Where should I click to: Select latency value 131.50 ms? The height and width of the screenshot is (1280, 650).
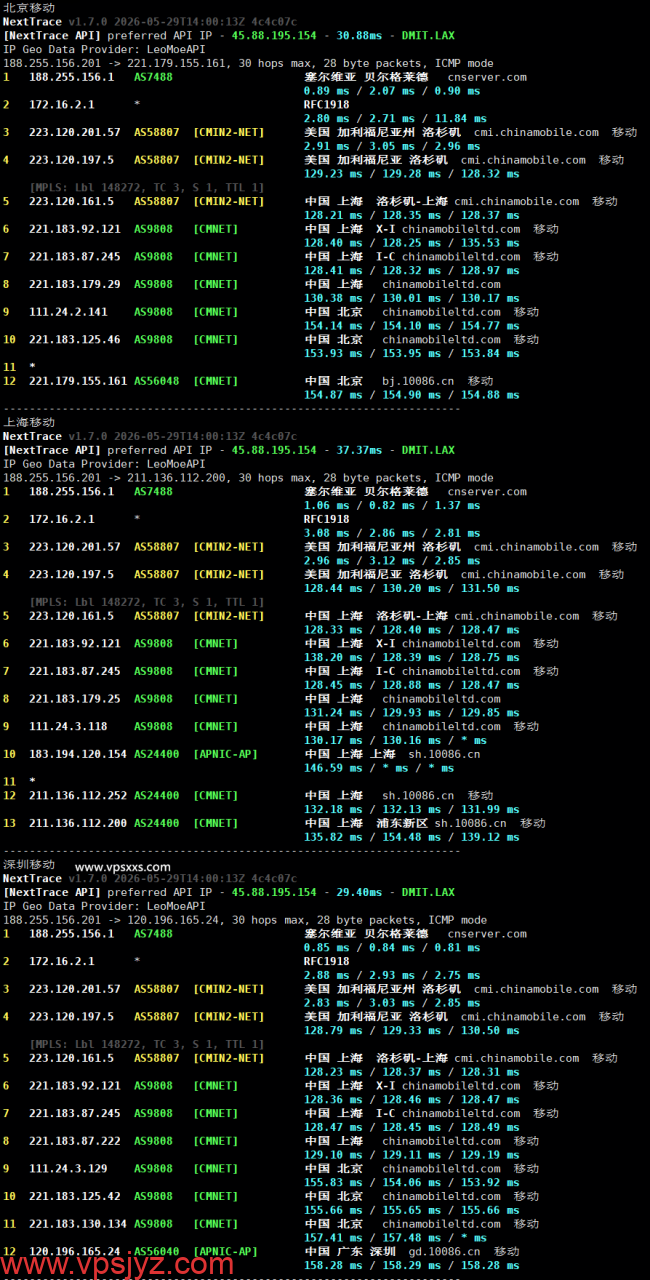[487, 588]
